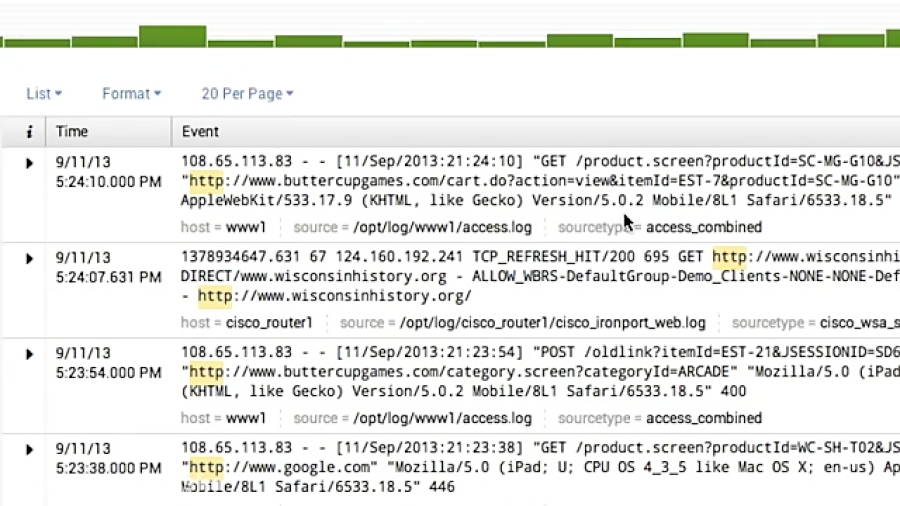Expand the 5:24:07.631 PM event row
Screen dimensions: 900x506
click(x=29, y=259)
